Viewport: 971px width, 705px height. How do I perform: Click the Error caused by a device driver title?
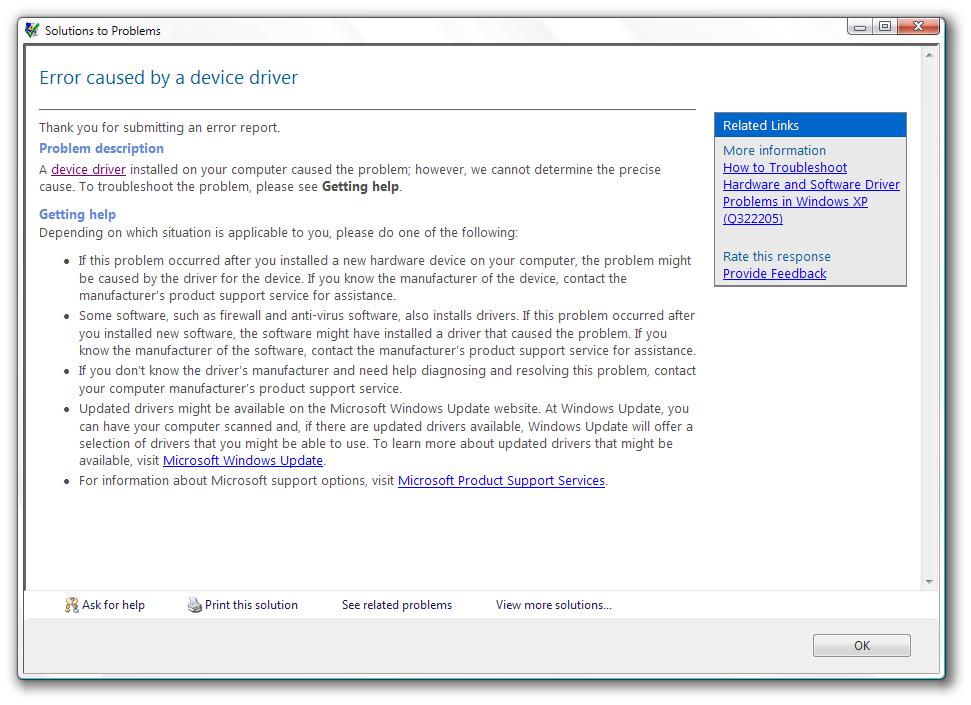[168, 77]
